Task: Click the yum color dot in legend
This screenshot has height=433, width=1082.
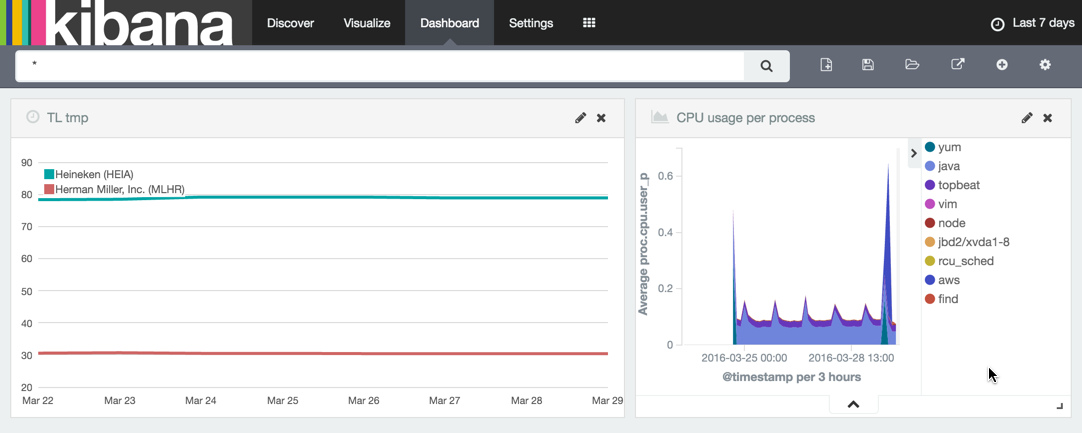Action: [x=930, y=147]
